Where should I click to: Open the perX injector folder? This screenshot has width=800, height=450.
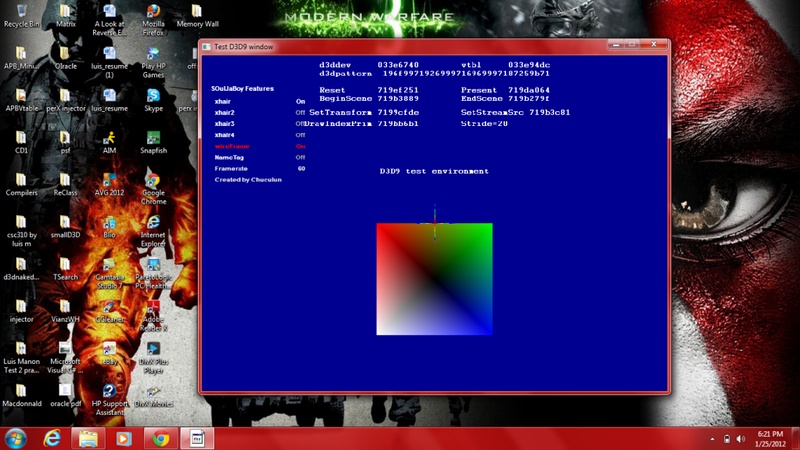click(65, 101)
